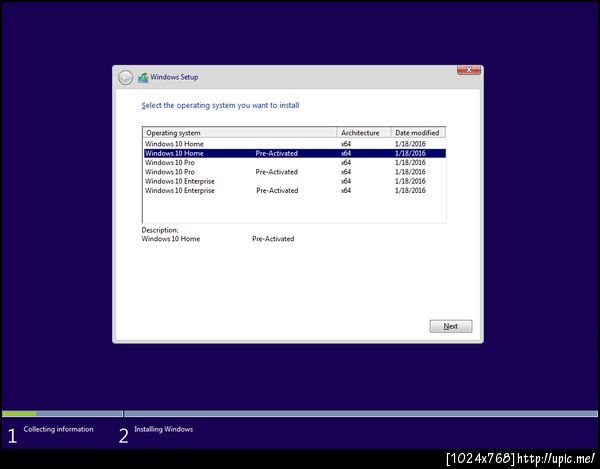This screenshot has width=600, height=469.
Task: Select Windows 10 Pro Pre-Activated row
Action: coord(295,172)
